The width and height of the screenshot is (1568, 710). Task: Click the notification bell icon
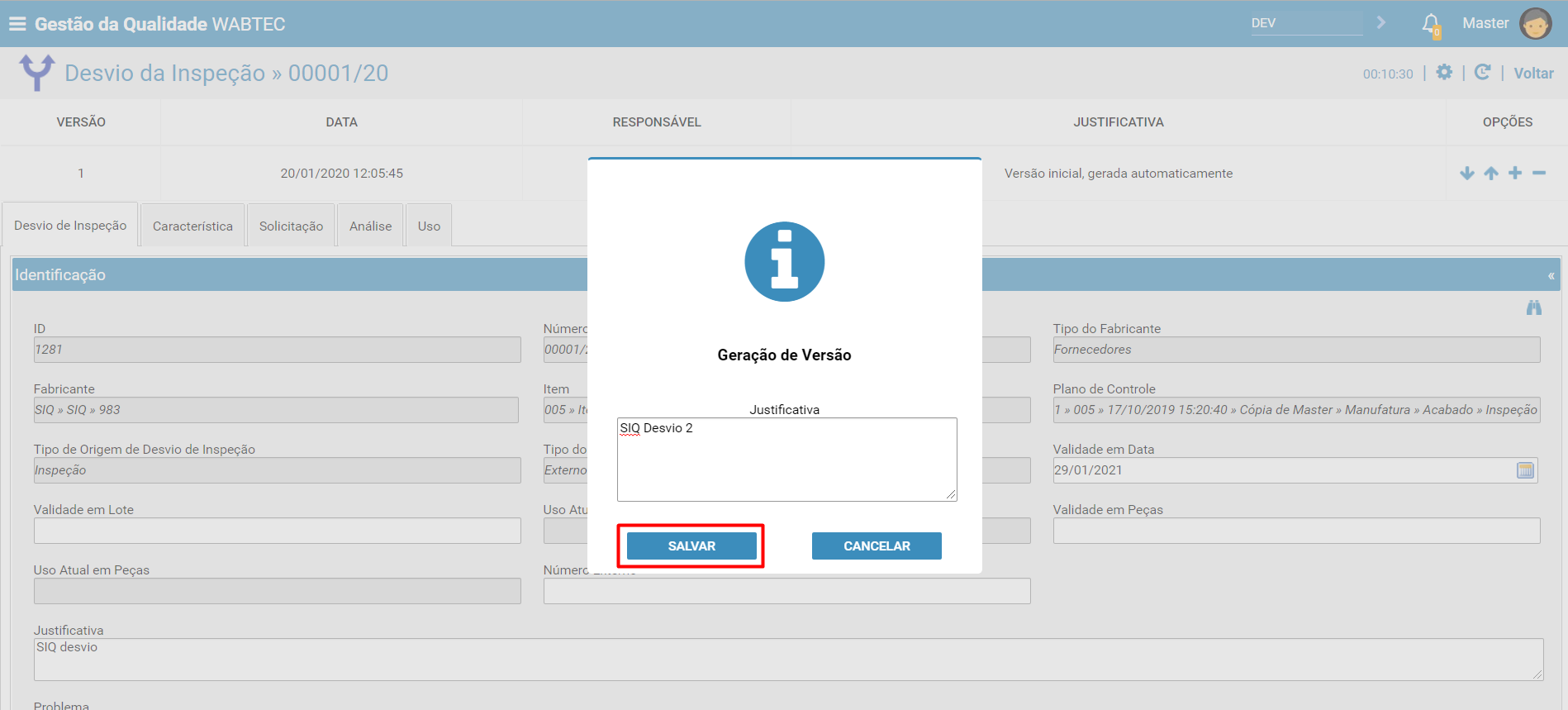pyautogui.click(x=1431, y=24)
